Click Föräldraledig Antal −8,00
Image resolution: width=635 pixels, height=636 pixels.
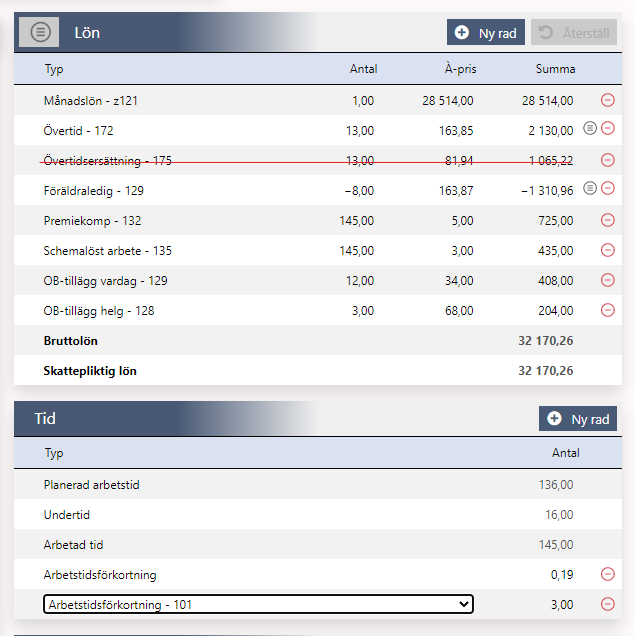click(x=359, y=191)
